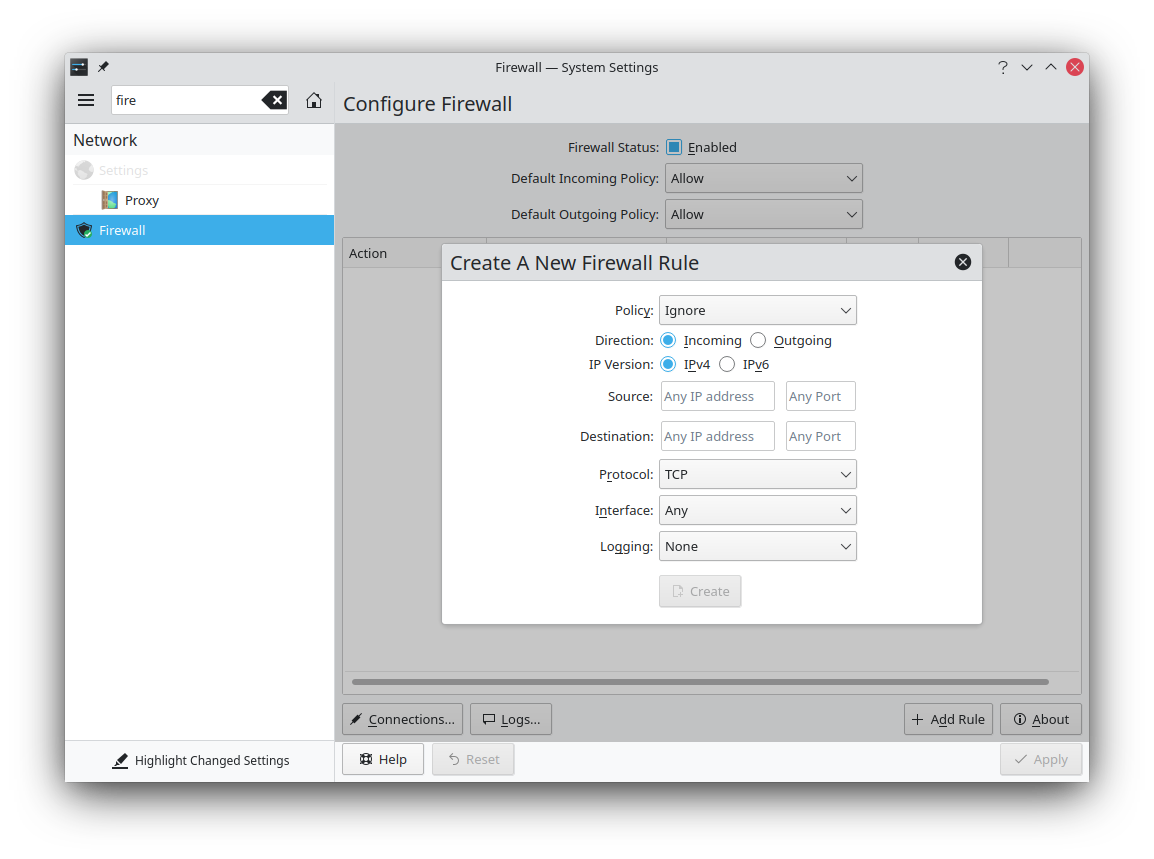The width and height of the screenshot is (1154, 859).
Task: Select the Outgoing direction radio button
Action: tap(758, 340)
